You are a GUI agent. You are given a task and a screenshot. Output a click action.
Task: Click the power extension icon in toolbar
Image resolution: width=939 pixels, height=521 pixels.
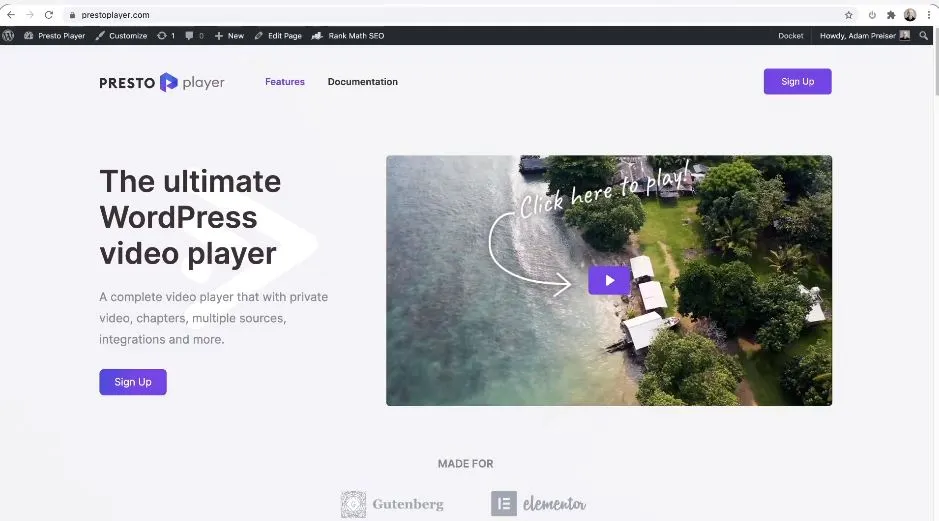[872, 15]
